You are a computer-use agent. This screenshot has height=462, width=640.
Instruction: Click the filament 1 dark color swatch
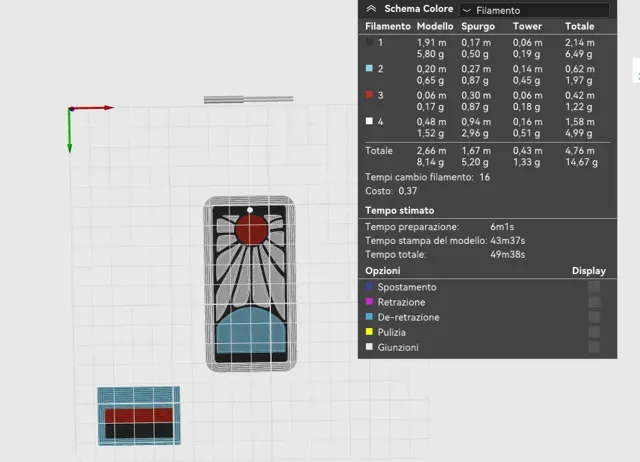pos(369,42)
